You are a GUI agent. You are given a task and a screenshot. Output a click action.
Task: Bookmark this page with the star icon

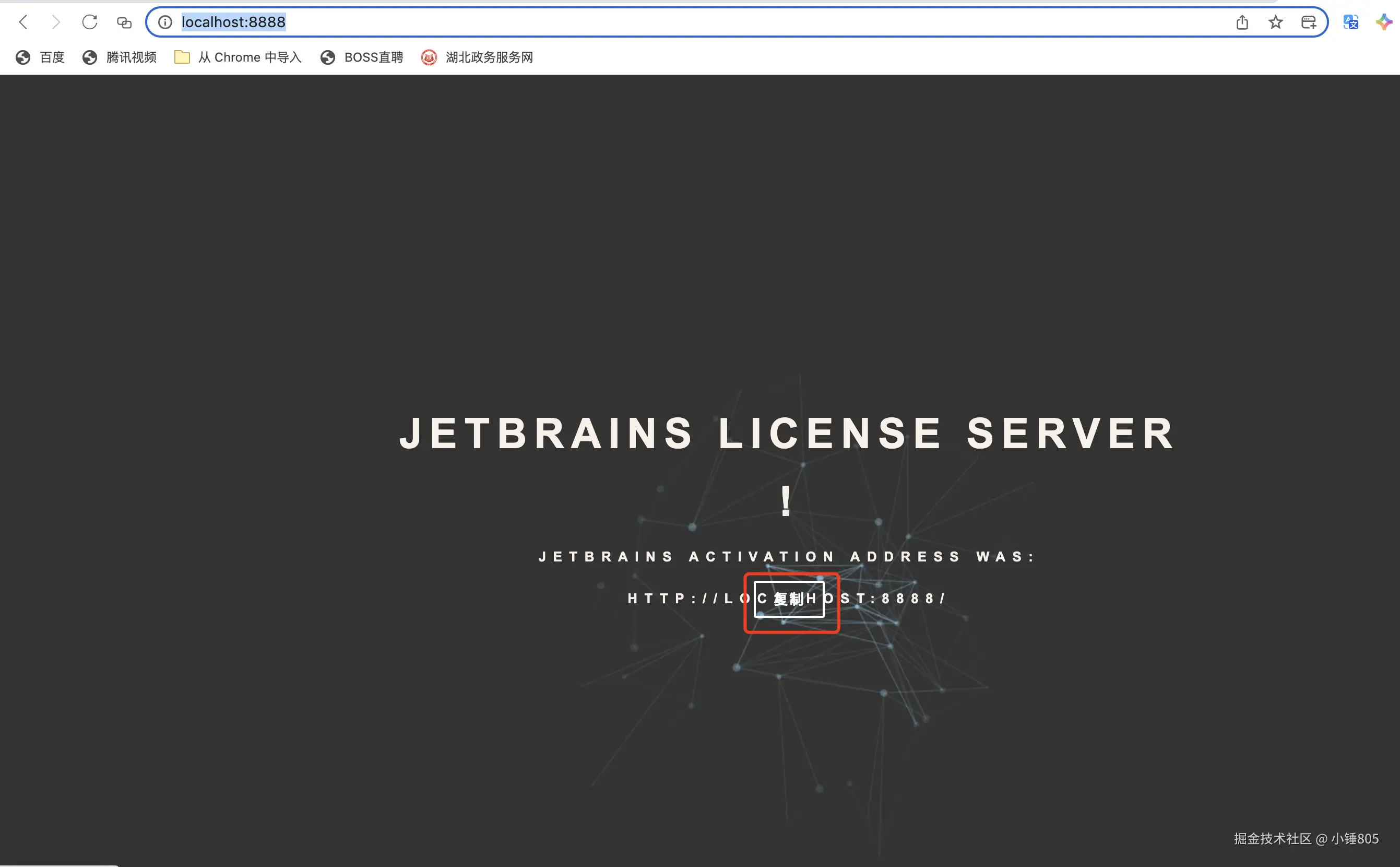(1275, 22)
